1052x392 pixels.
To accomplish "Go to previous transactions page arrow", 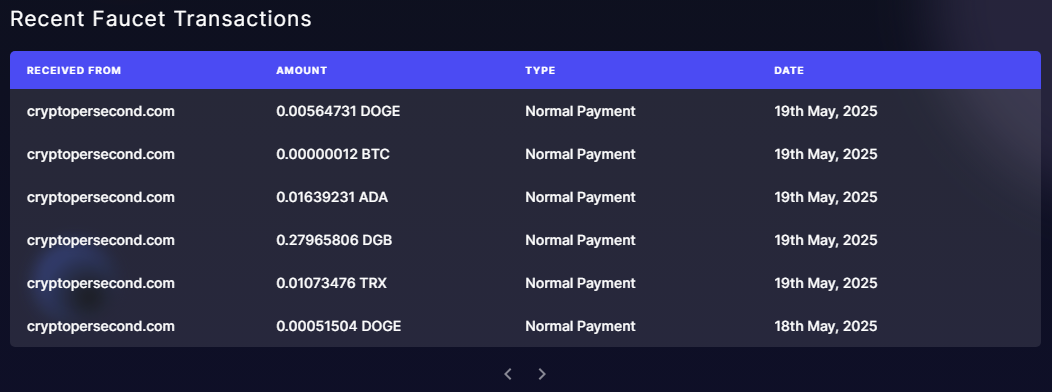I will [508, 374].
